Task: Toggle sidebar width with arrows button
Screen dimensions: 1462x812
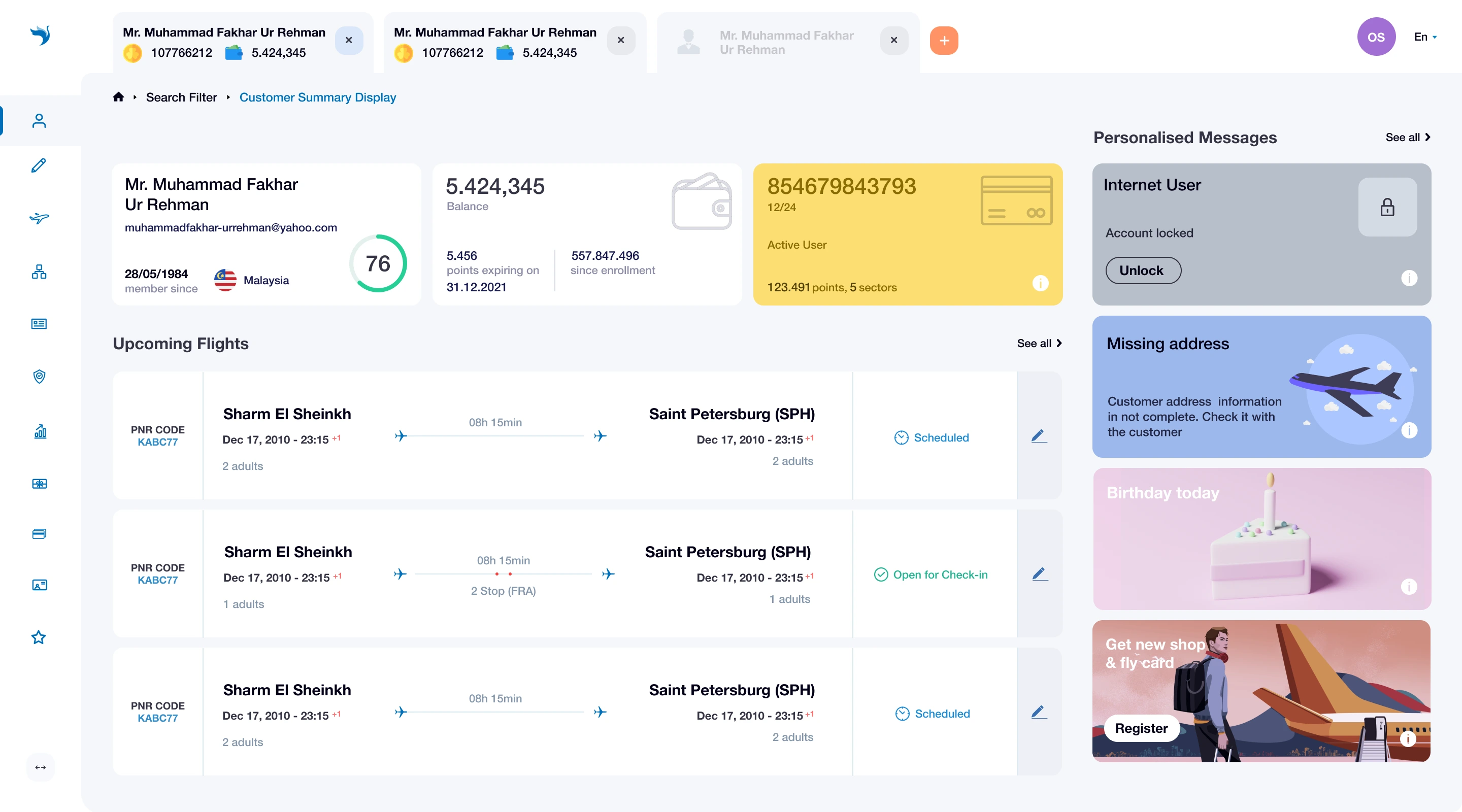Action: [40, 767]
